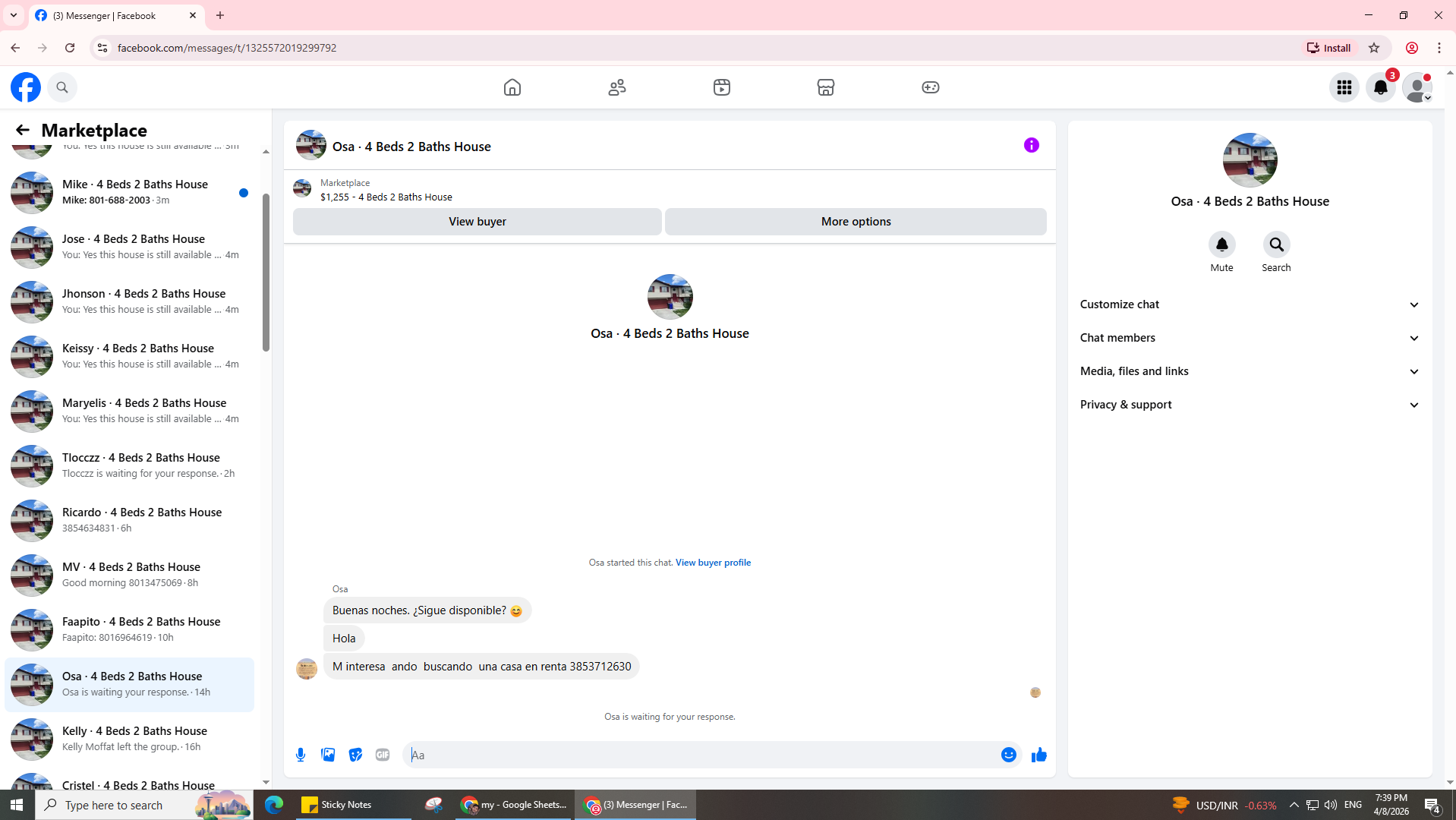Open Windows notification center

pyautogui.click(x=1432, y=805)
